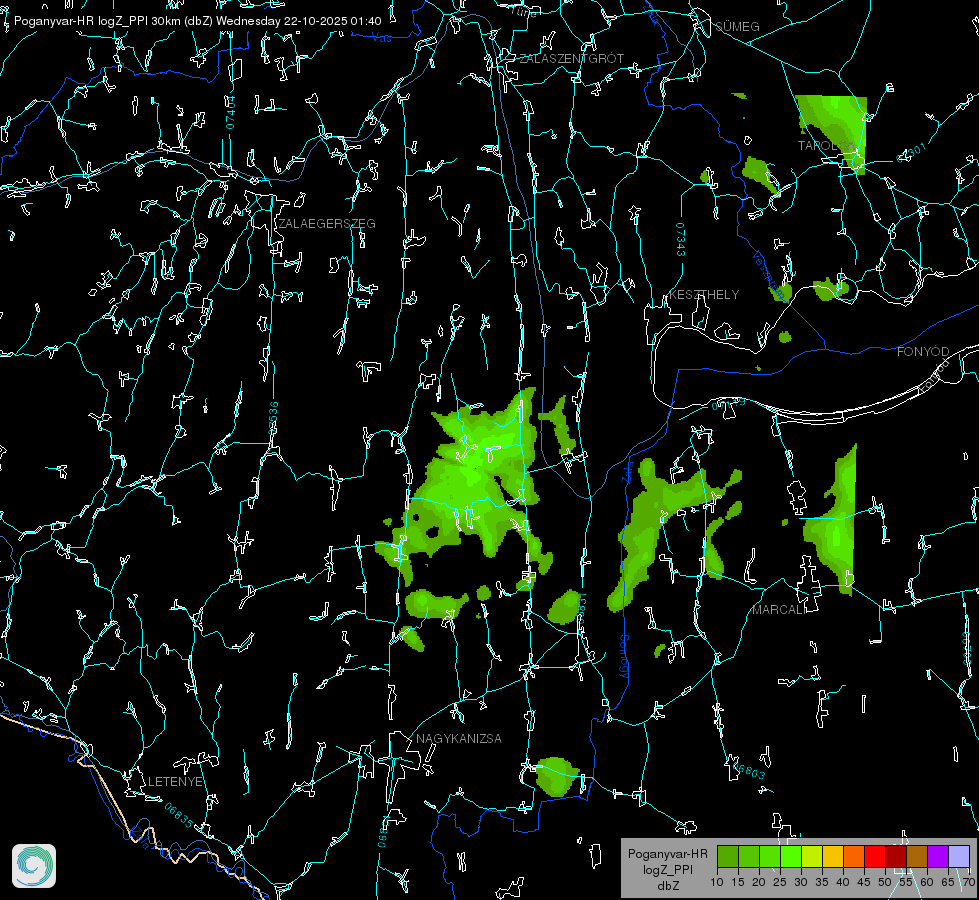The image size is (979, 900).
Task: Click the 06835 road number near Letenye
Action: click(179, 815)
